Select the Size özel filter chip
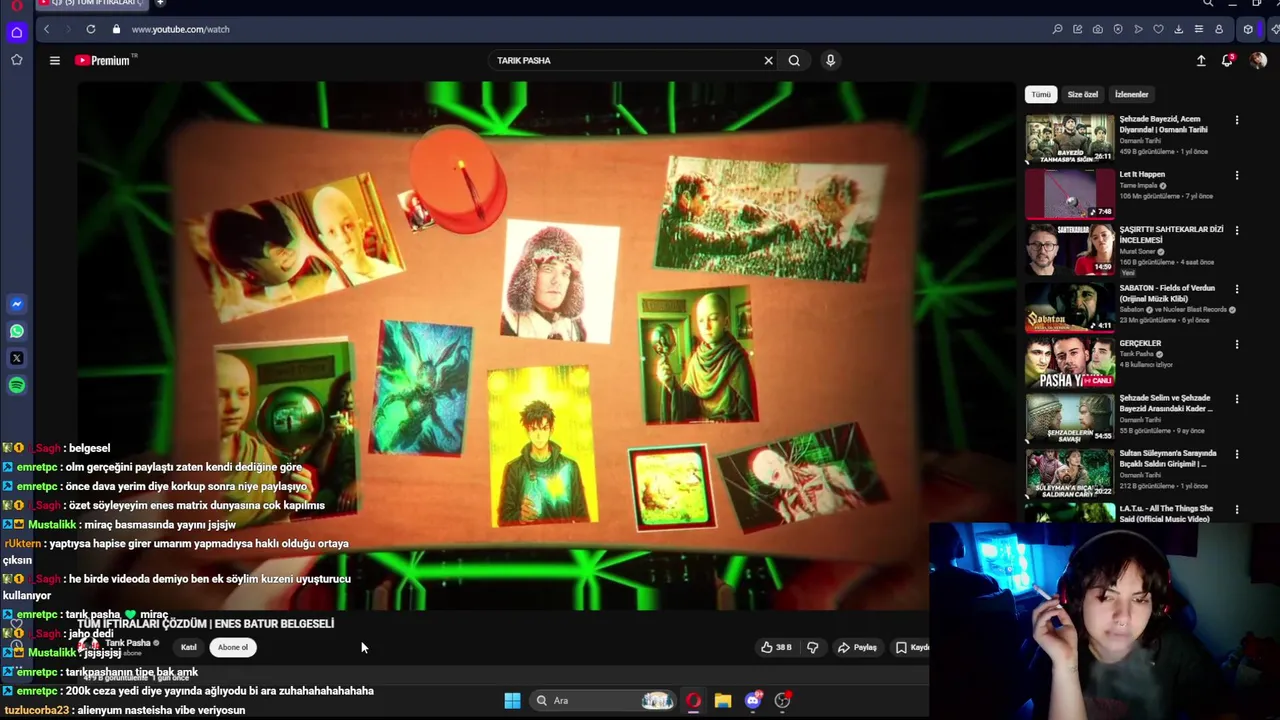 1082,94
